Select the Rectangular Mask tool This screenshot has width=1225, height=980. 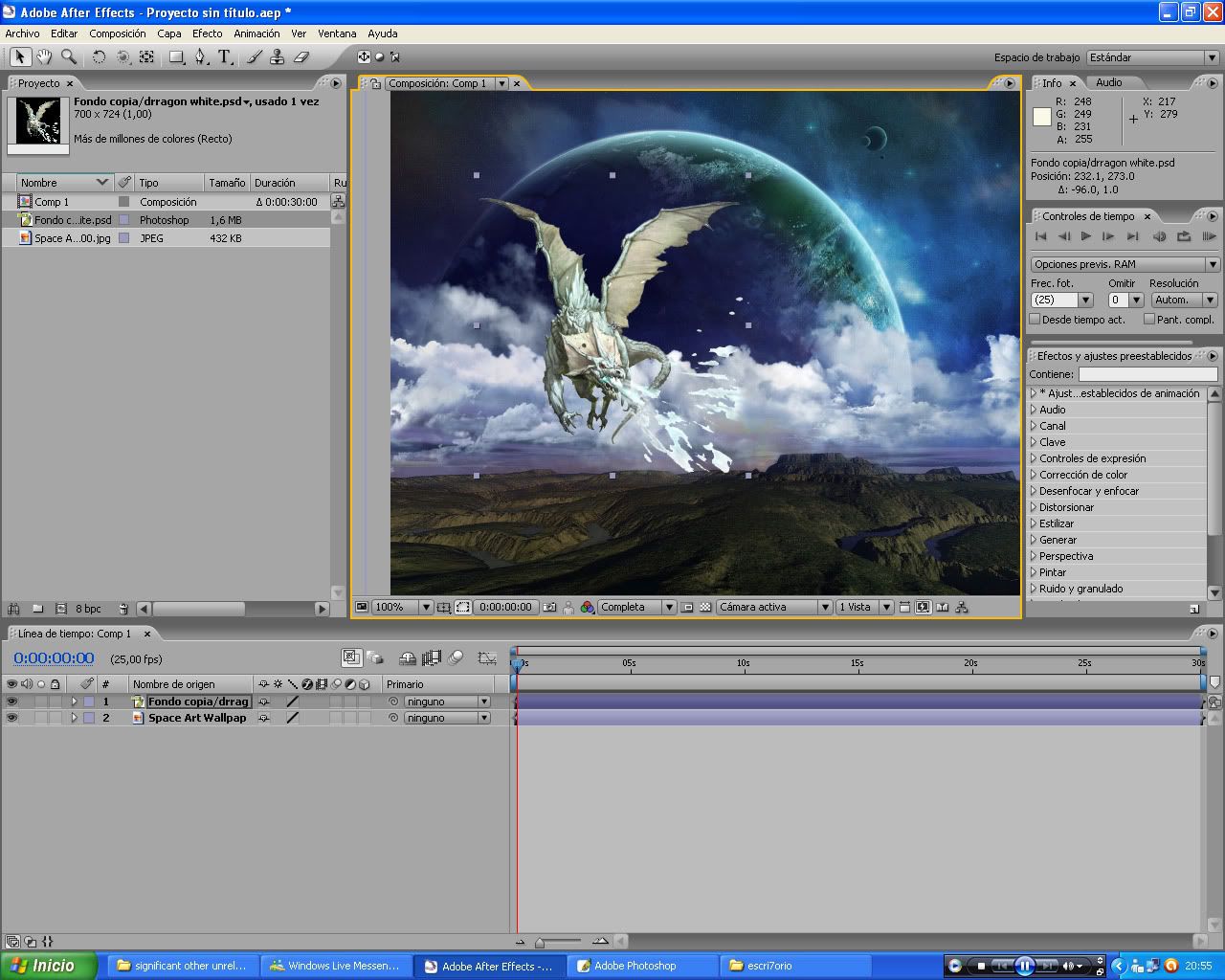177,57
